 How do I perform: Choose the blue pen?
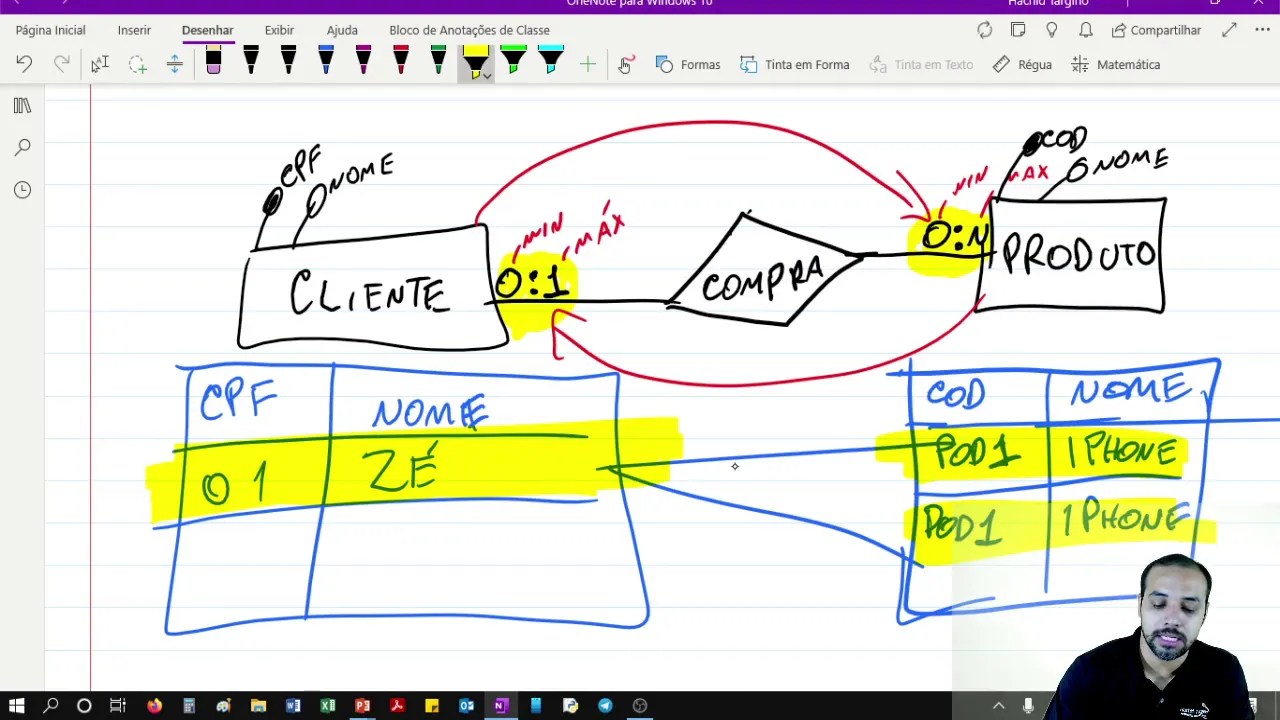coord(326,62)
